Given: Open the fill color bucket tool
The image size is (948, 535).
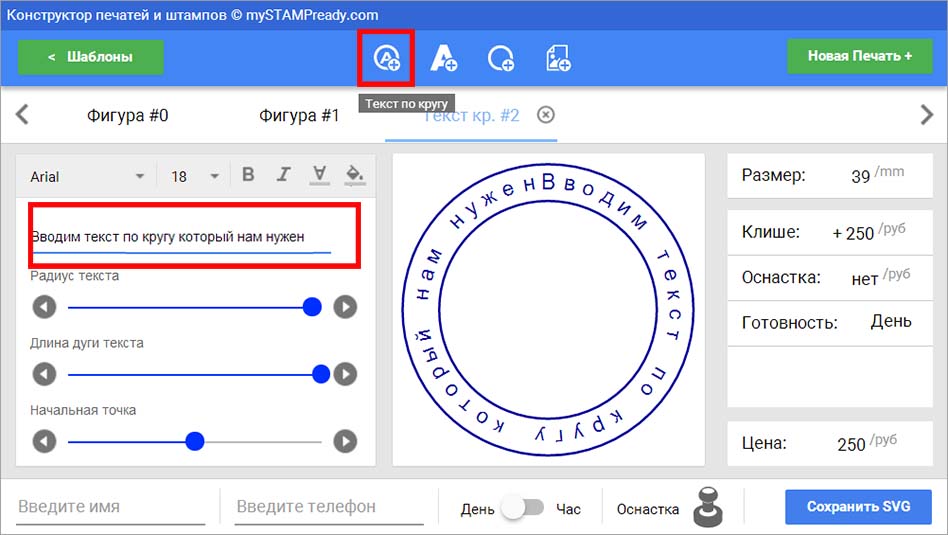Looking at the screenshot, I should pos(354,175).
